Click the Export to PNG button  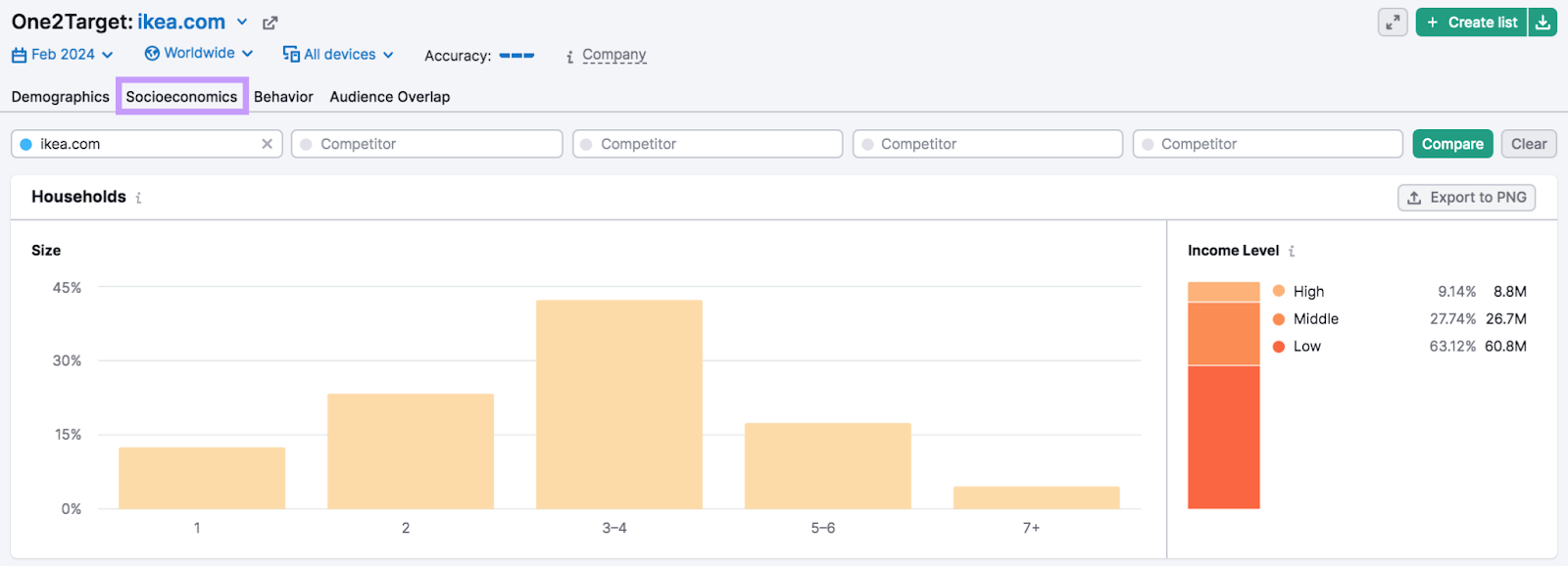(x=1466, y=197)
